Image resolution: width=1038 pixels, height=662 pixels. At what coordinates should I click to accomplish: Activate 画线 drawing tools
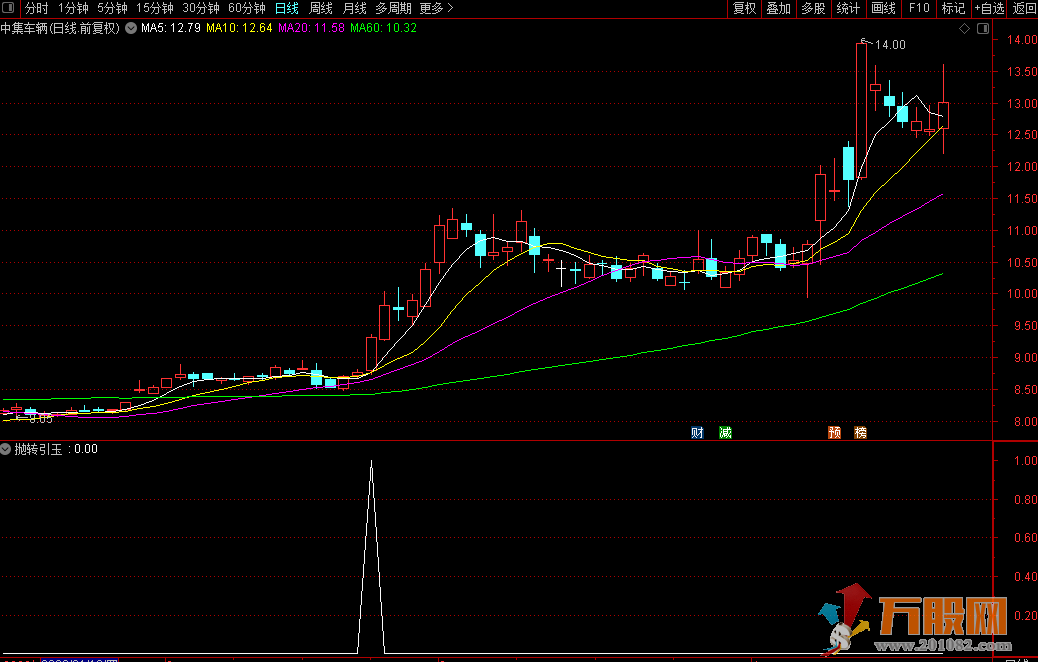[x=884, y=8]
